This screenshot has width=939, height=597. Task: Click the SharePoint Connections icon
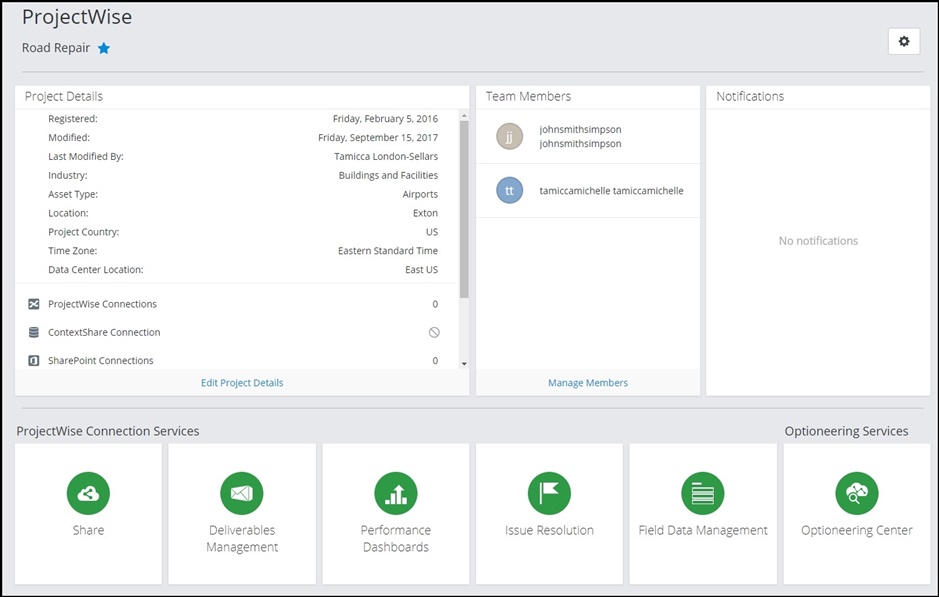click(x=34, y=360)
